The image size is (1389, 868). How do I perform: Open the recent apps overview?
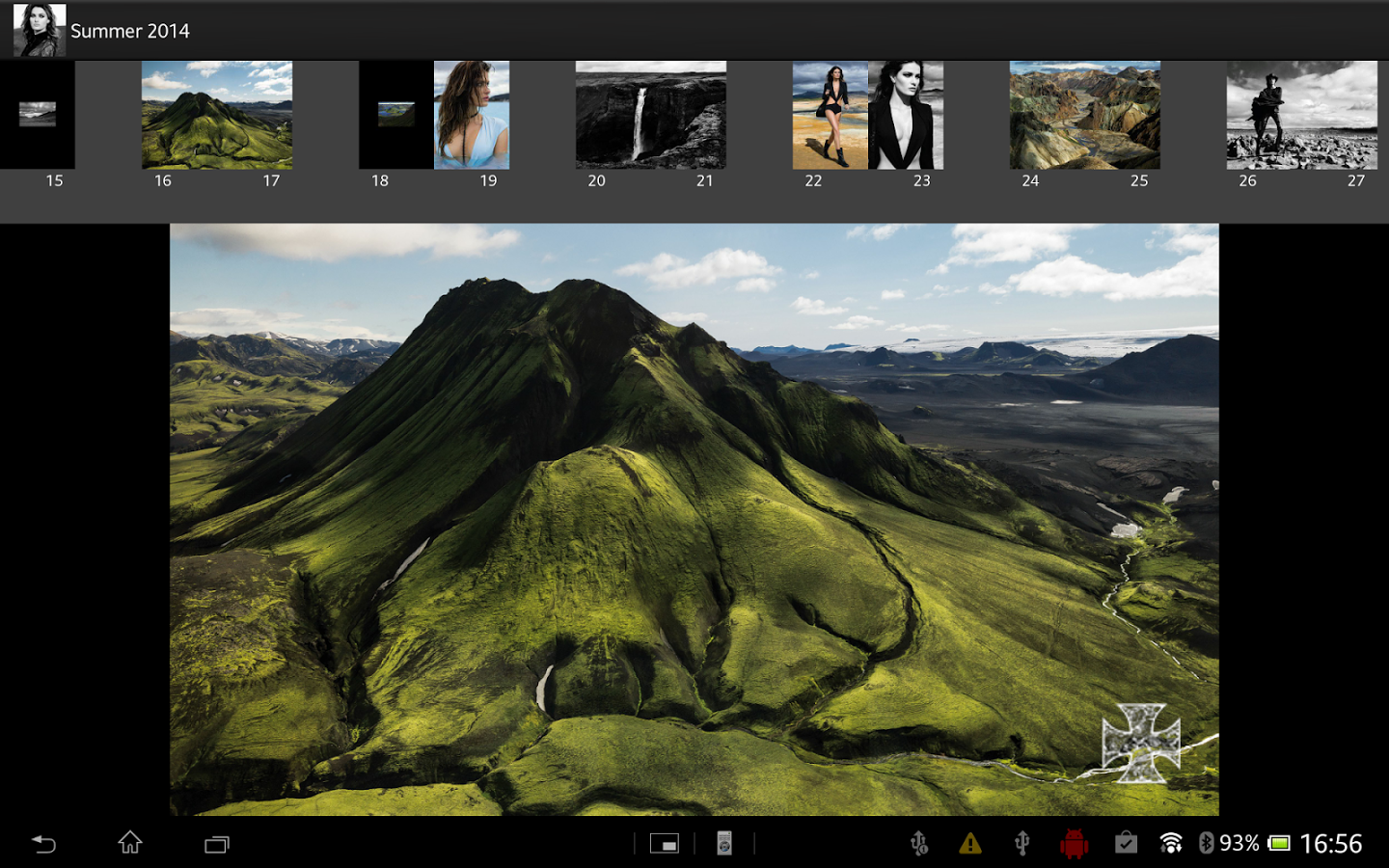click(217, 844)
